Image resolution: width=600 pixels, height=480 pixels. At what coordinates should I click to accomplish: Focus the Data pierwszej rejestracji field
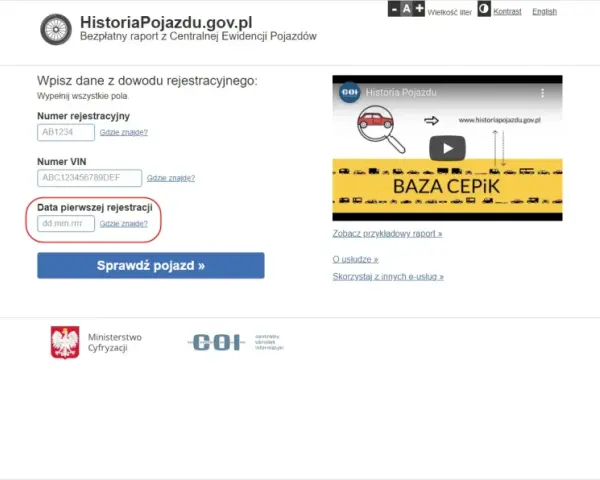coord(66,224)
